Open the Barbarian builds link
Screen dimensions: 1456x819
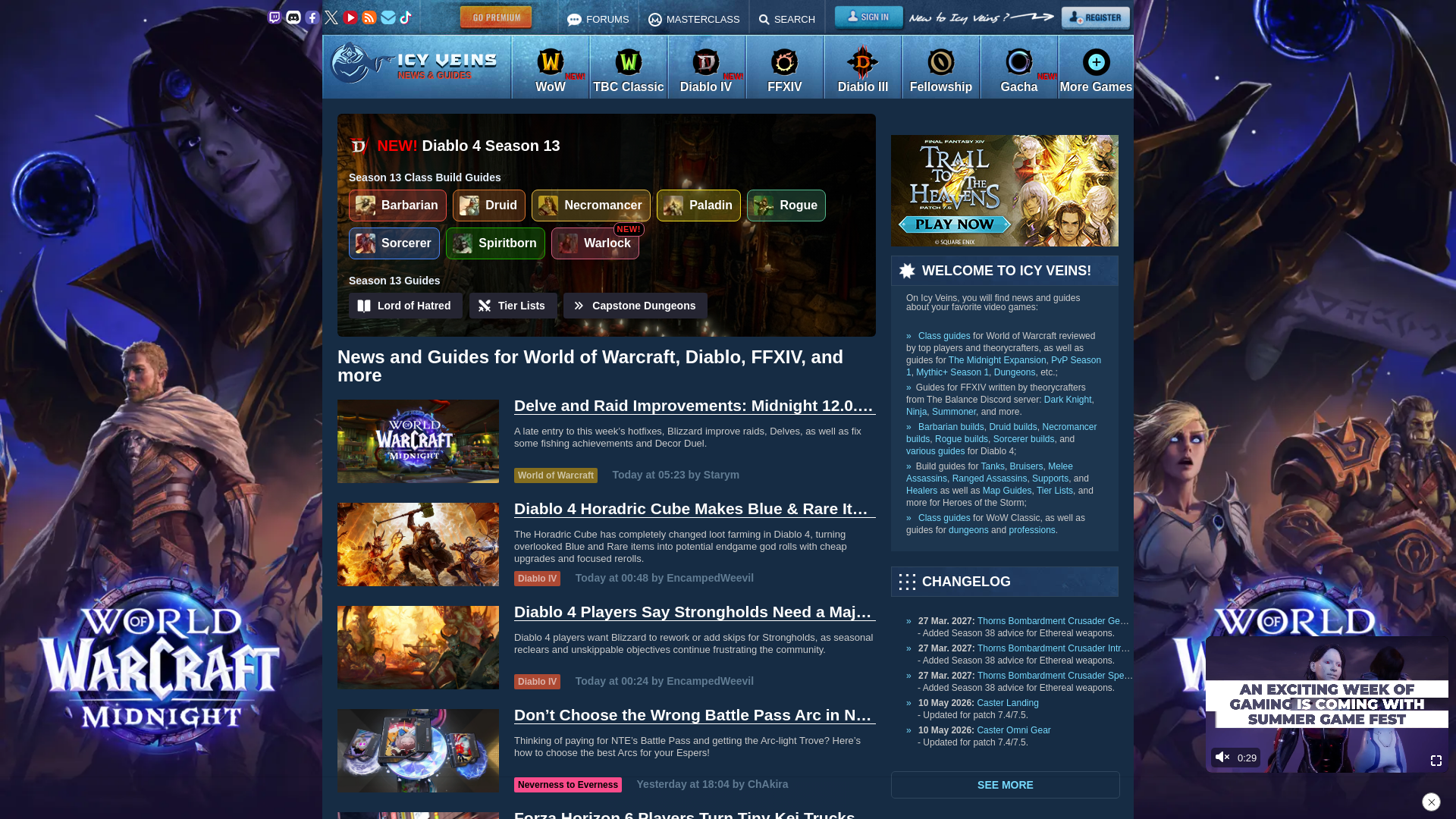tap(951, 427)
